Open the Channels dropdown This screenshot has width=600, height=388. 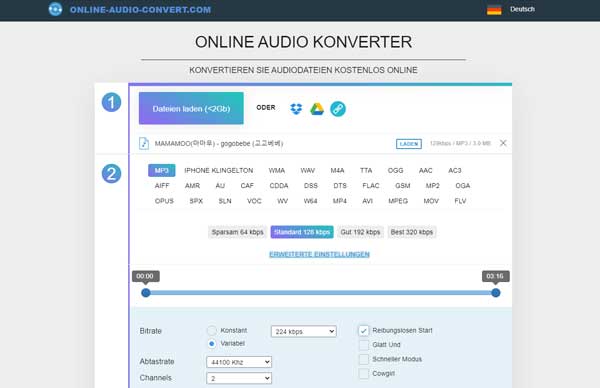click(239, 378)
